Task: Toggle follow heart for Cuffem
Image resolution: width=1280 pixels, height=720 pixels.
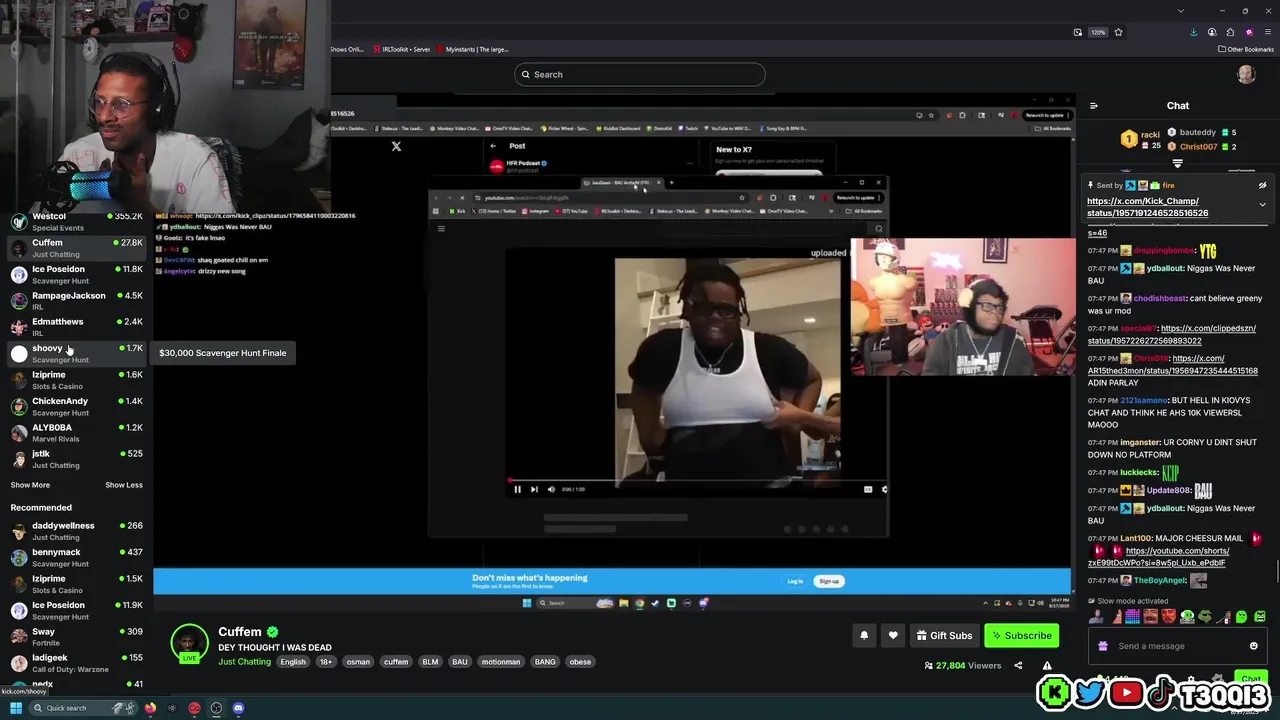Action: tap(893, 635)
